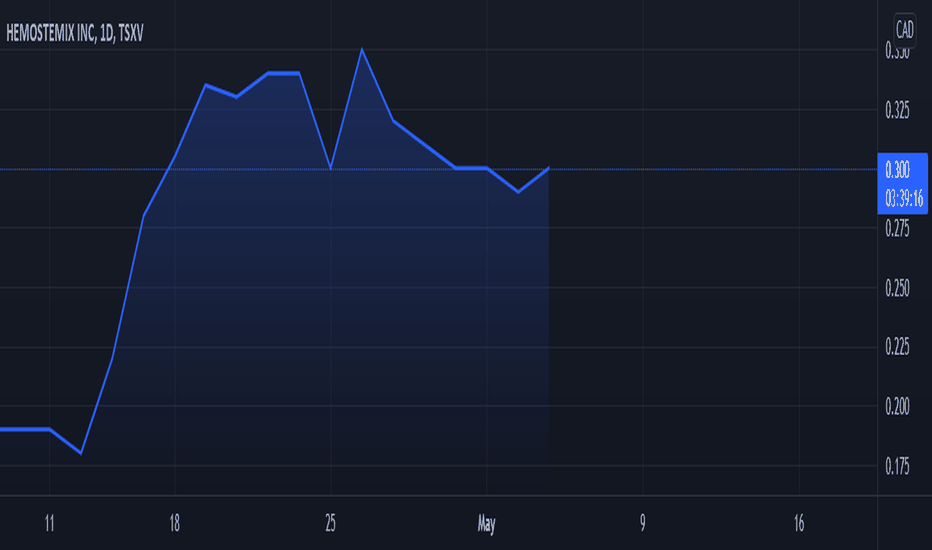The height and width of the screenshot is (550, 932).
Task: Click the 18 date label on time axis
Action: point(174,523)
